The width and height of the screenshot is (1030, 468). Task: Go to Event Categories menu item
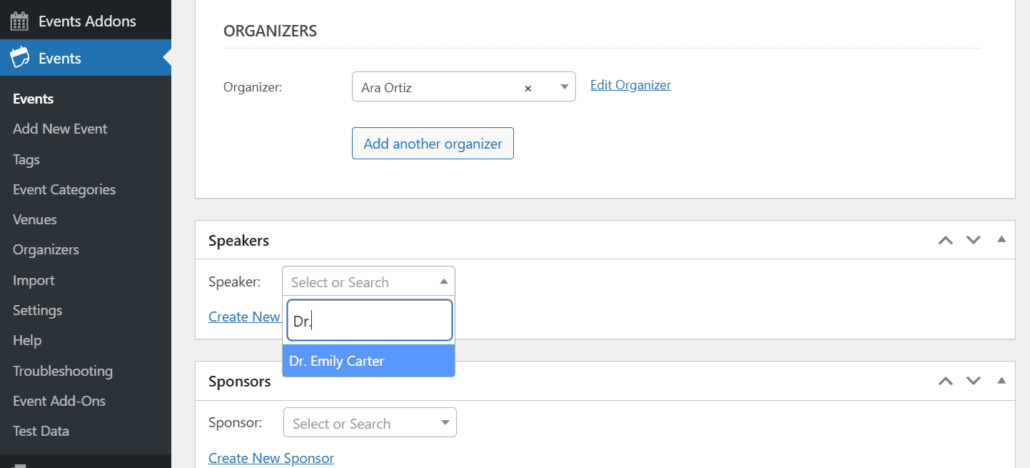64,189
